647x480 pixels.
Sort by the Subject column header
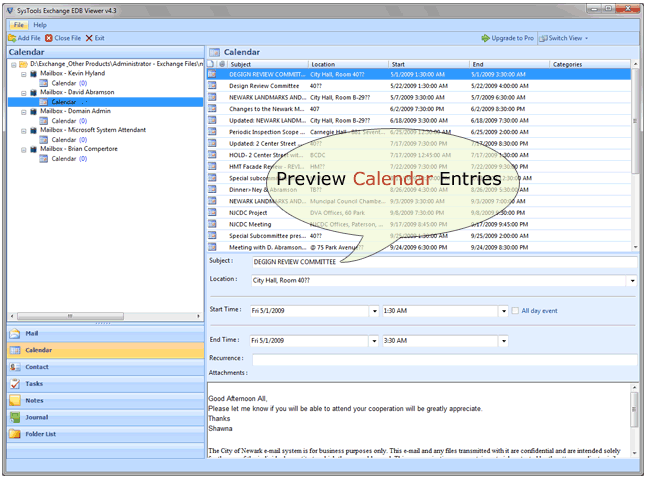pyautogui.click(x=267, y=64)
